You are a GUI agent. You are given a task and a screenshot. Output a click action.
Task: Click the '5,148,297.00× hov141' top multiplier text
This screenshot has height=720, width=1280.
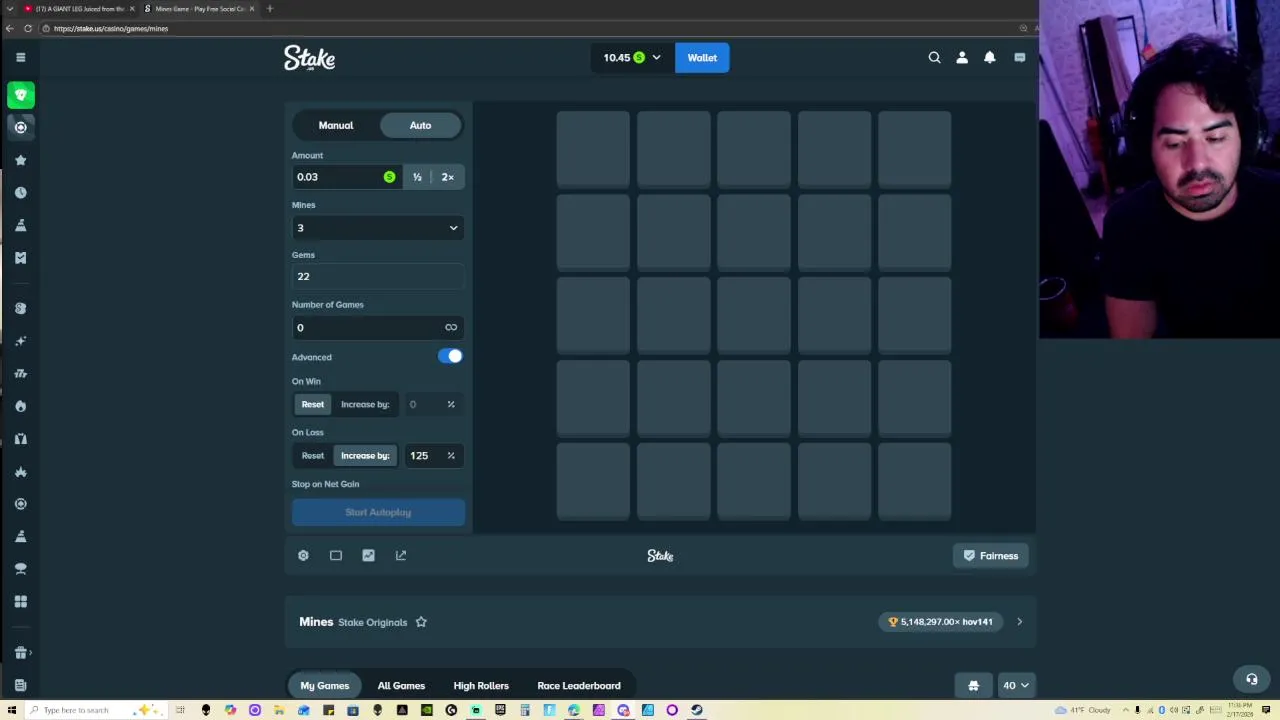click(x=946, y=622)
